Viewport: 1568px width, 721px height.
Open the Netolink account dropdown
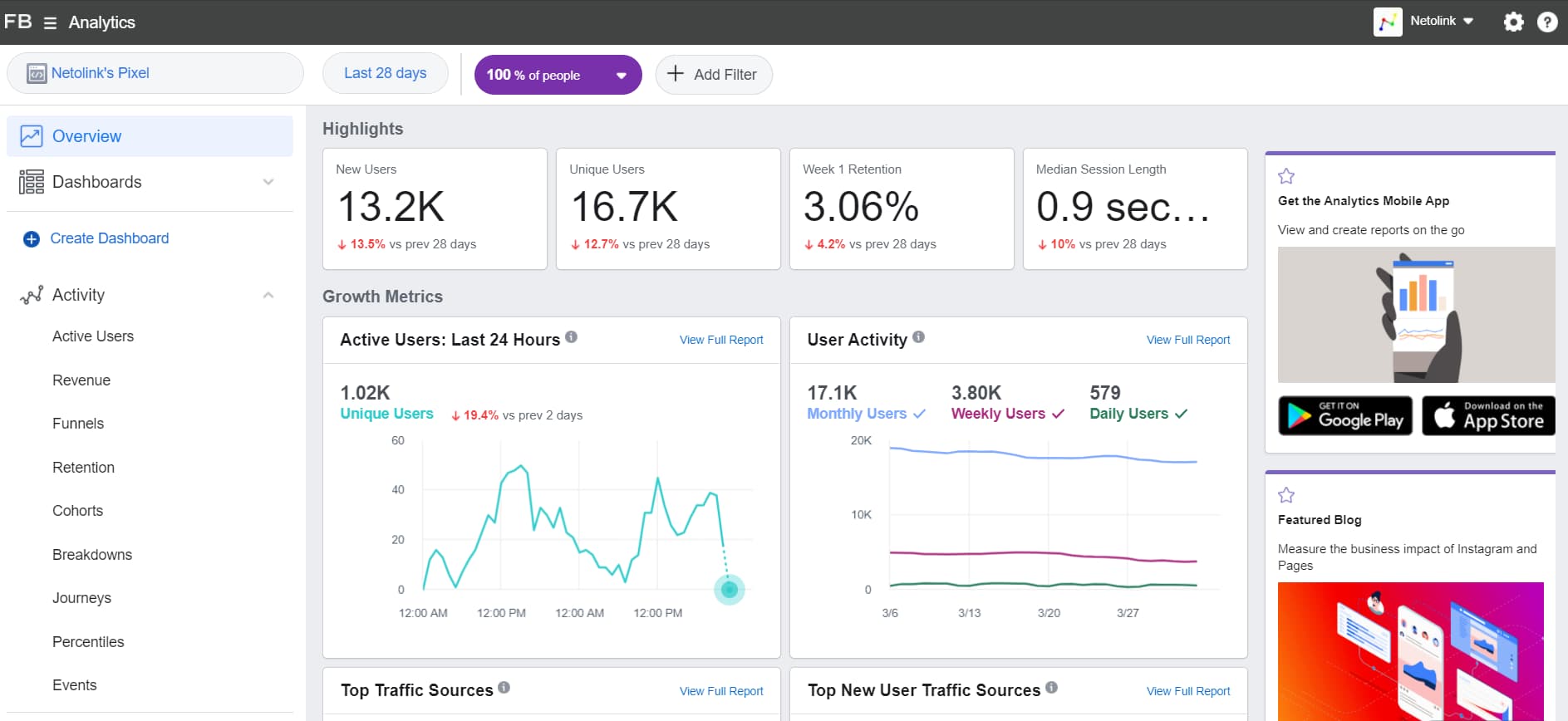click(1424, 22)
